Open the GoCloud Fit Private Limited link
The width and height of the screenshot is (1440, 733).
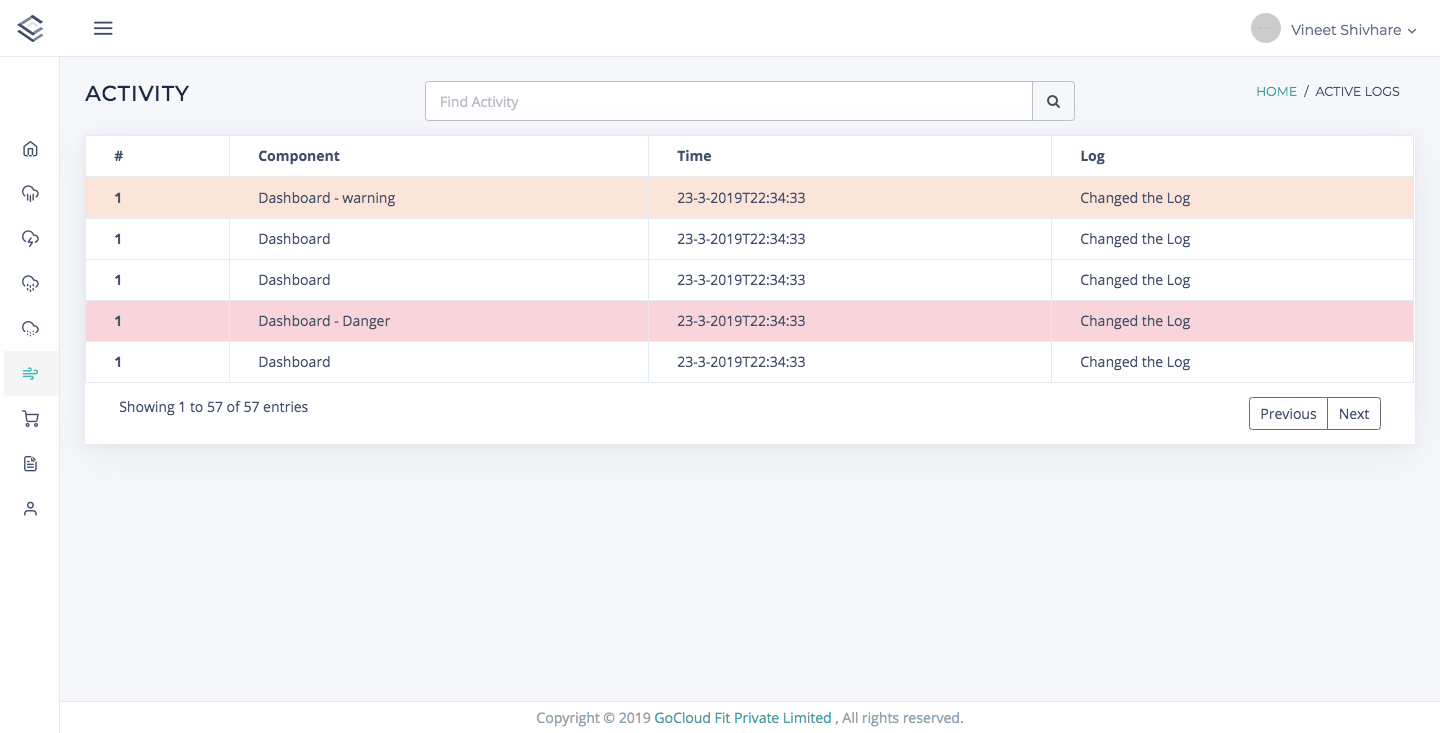click(743, 718)
